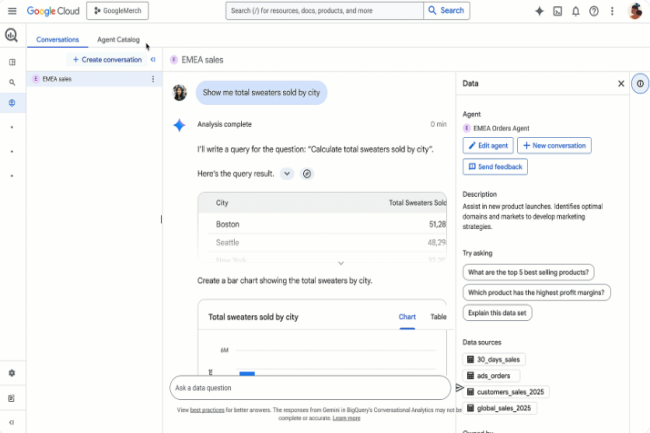Viewport: 650px width, 433px height.
Task: Click the Ask a data question field
Action: tap(310, 388)
